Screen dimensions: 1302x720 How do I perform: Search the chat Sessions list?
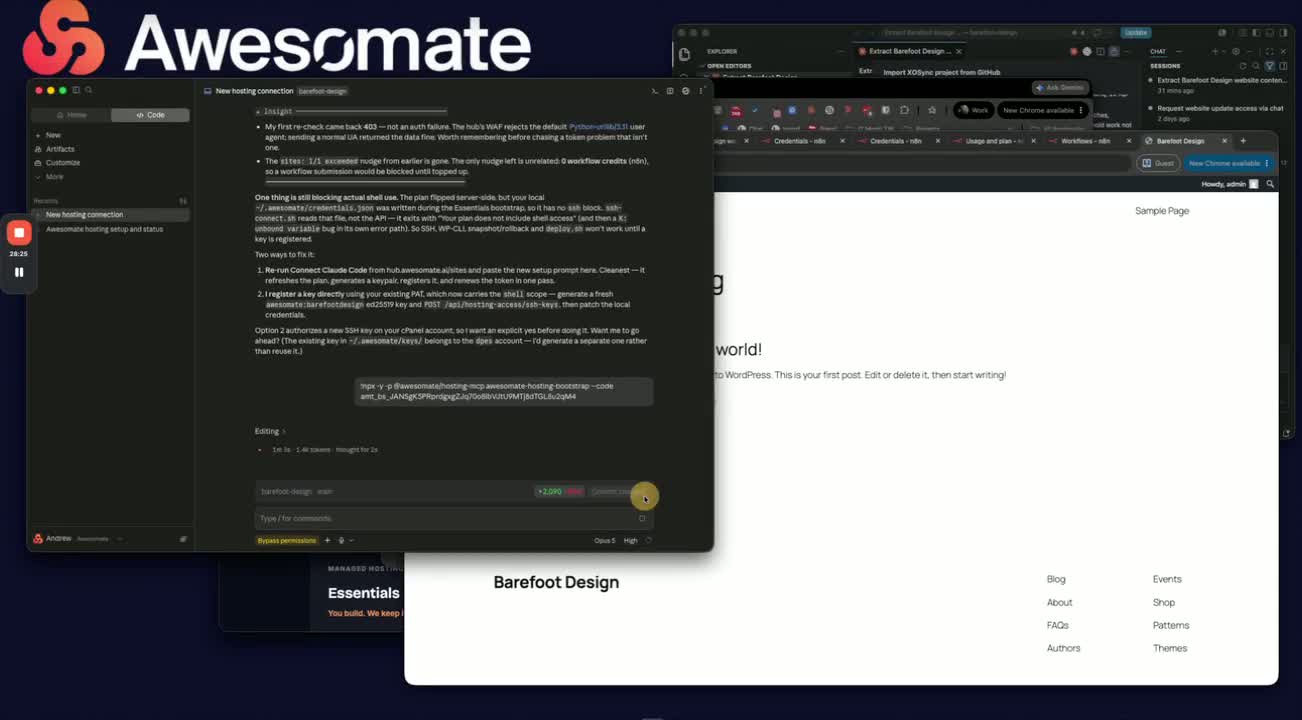(x=1256, y=66)
